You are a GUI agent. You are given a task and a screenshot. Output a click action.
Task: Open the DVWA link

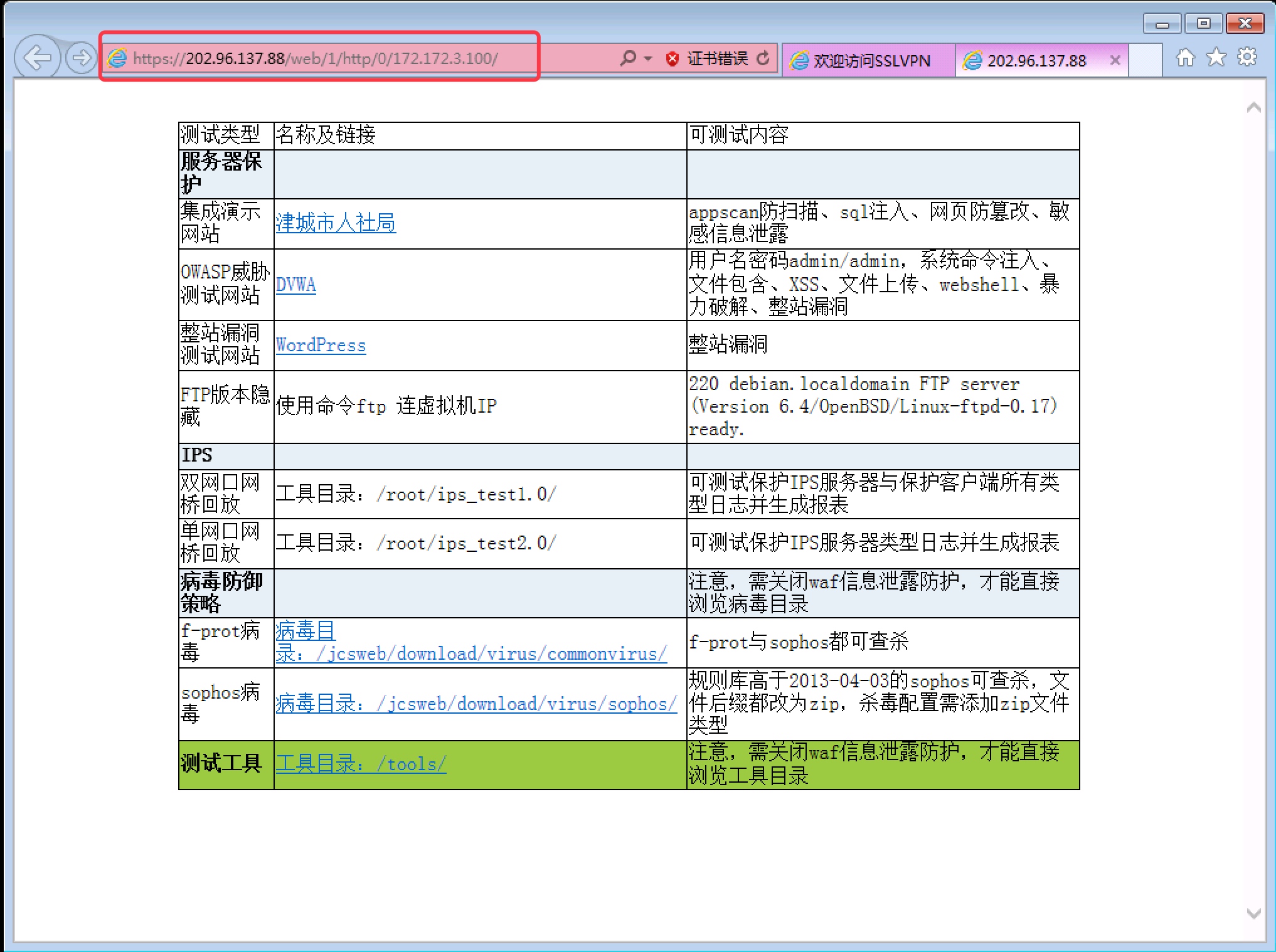(x=295, y=285)
